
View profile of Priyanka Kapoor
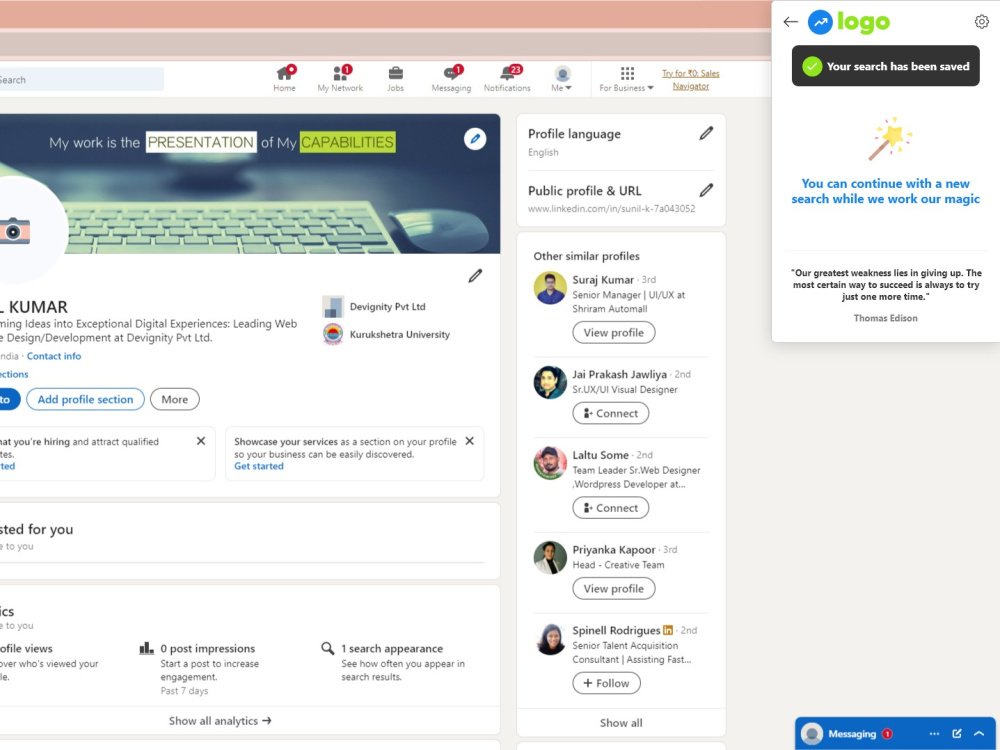614,589
